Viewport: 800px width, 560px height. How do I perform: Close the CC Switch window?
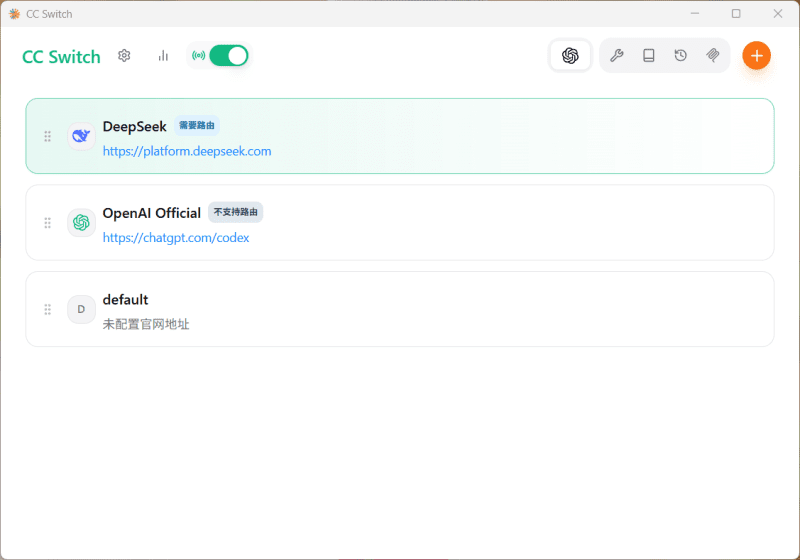[x=778, y=13]
